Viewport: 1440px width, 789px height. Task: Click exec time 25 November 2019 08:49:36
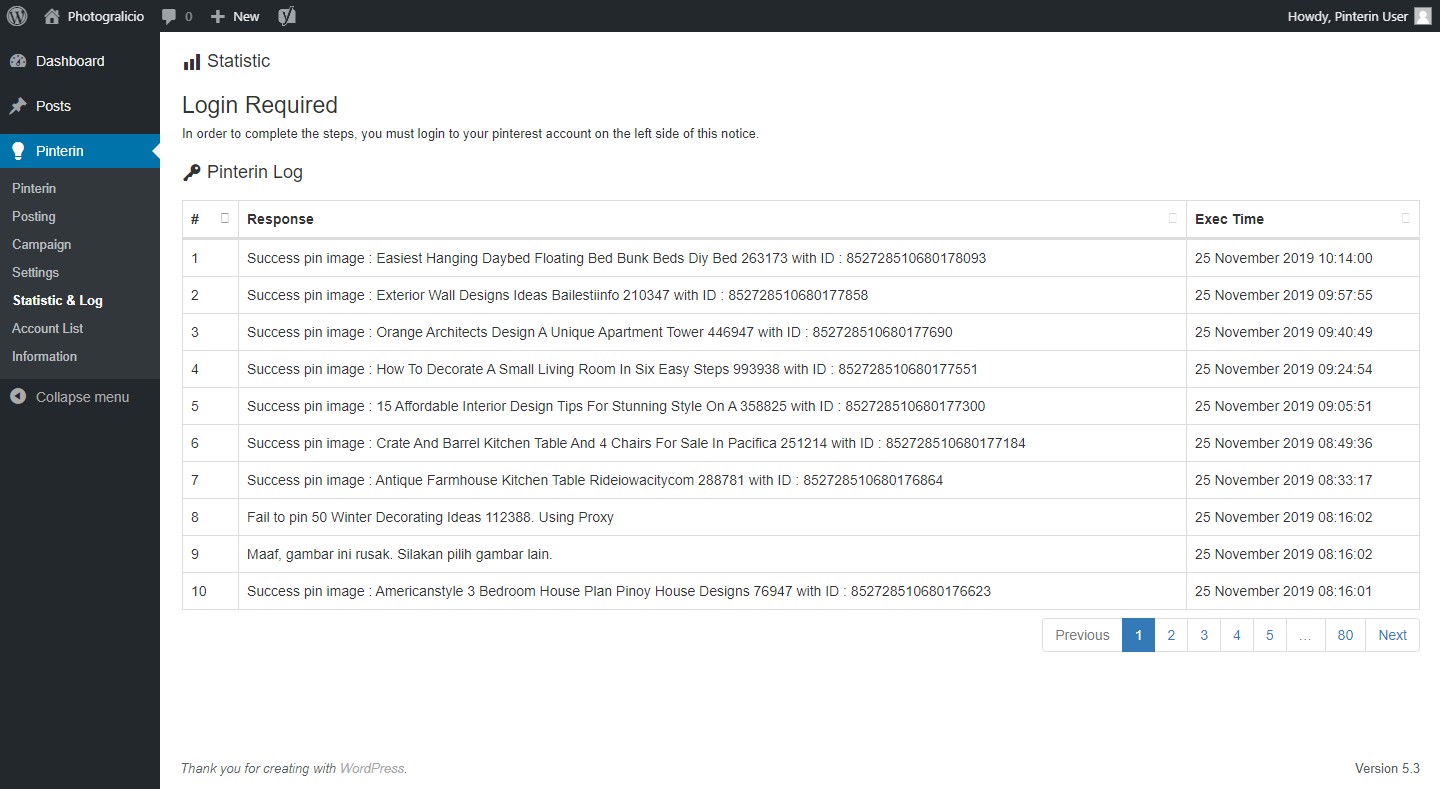1284,443
